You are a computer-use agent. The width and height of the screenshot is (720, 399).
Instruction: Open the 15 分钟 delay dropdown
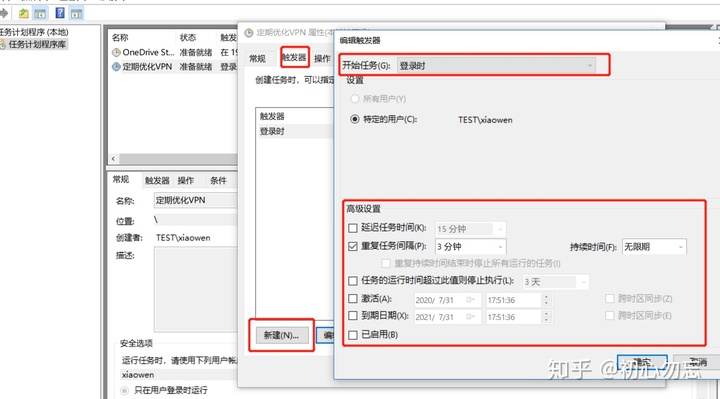(x=470, y=229)
